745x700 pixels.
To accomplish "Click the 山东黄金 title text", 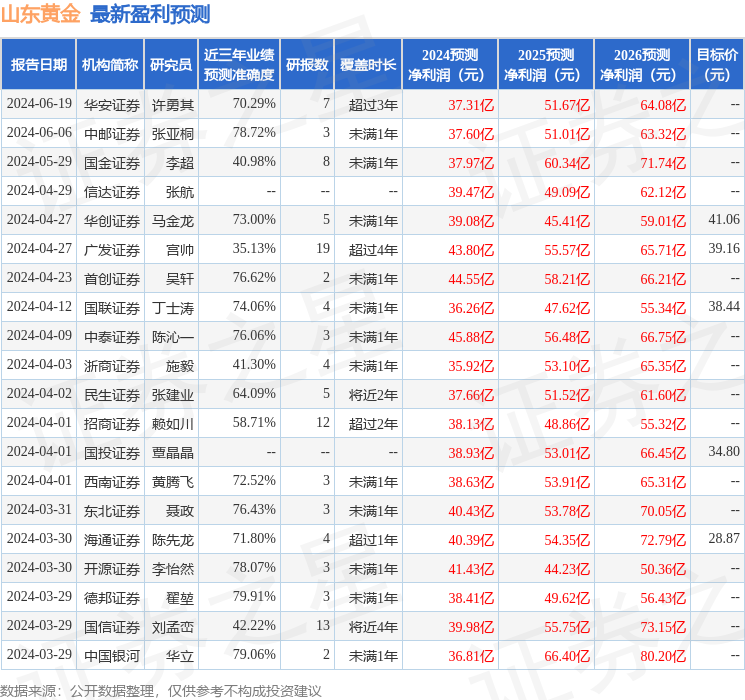I will tap(40, 14).
